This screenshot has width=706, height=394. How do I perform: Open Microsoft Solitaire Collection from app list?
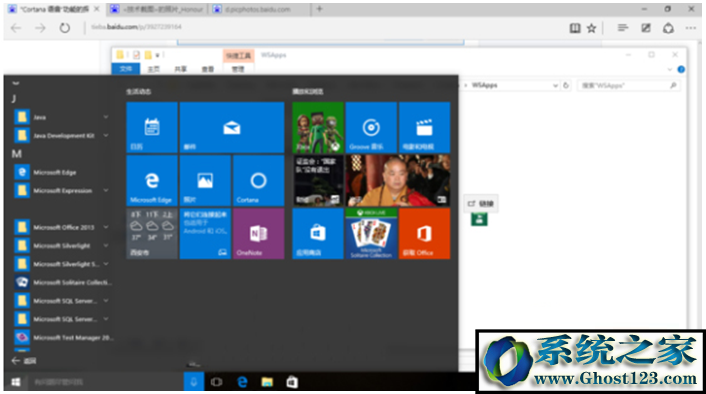coord(62,282)
